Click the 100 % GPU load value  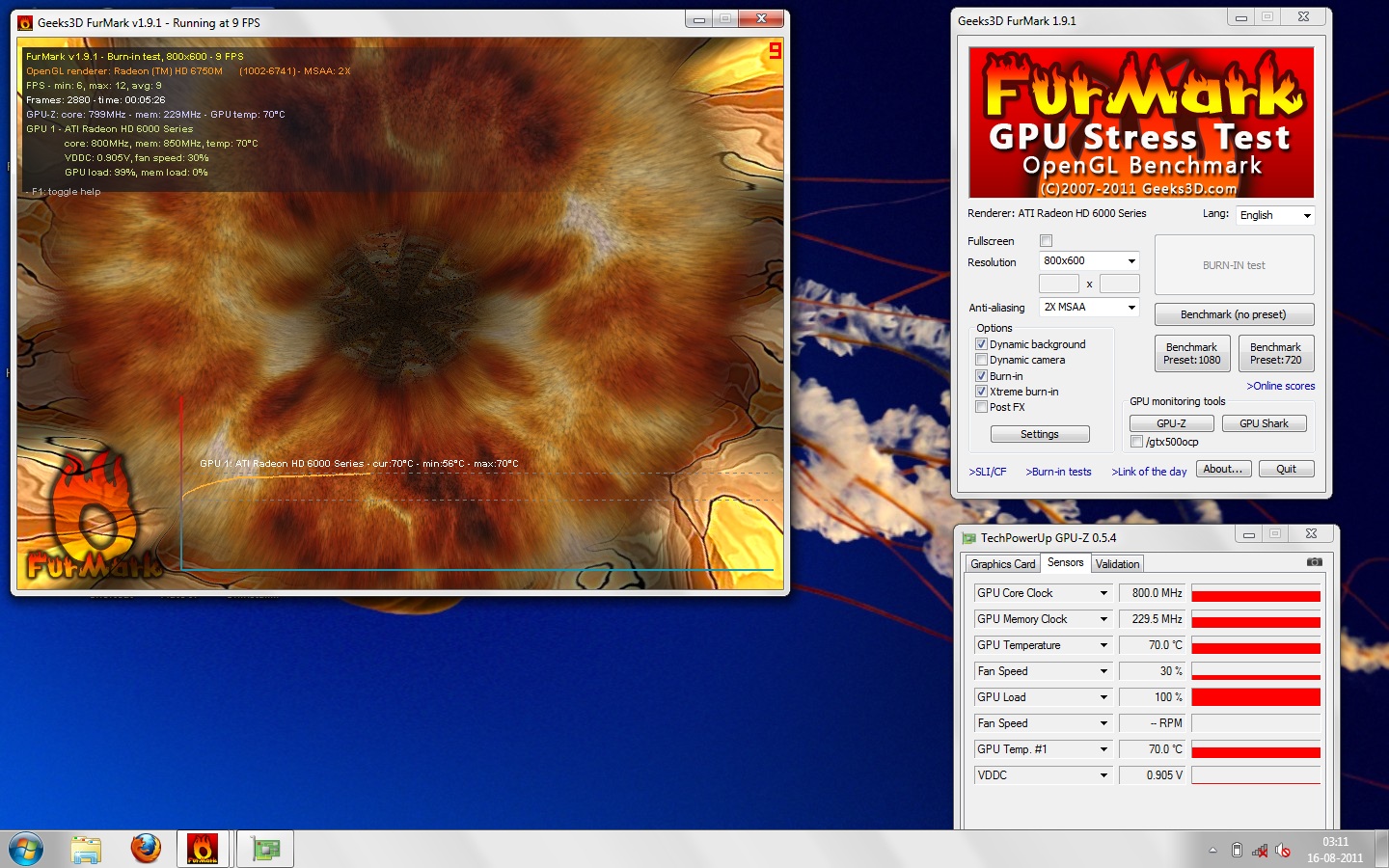pos(1152,697)
